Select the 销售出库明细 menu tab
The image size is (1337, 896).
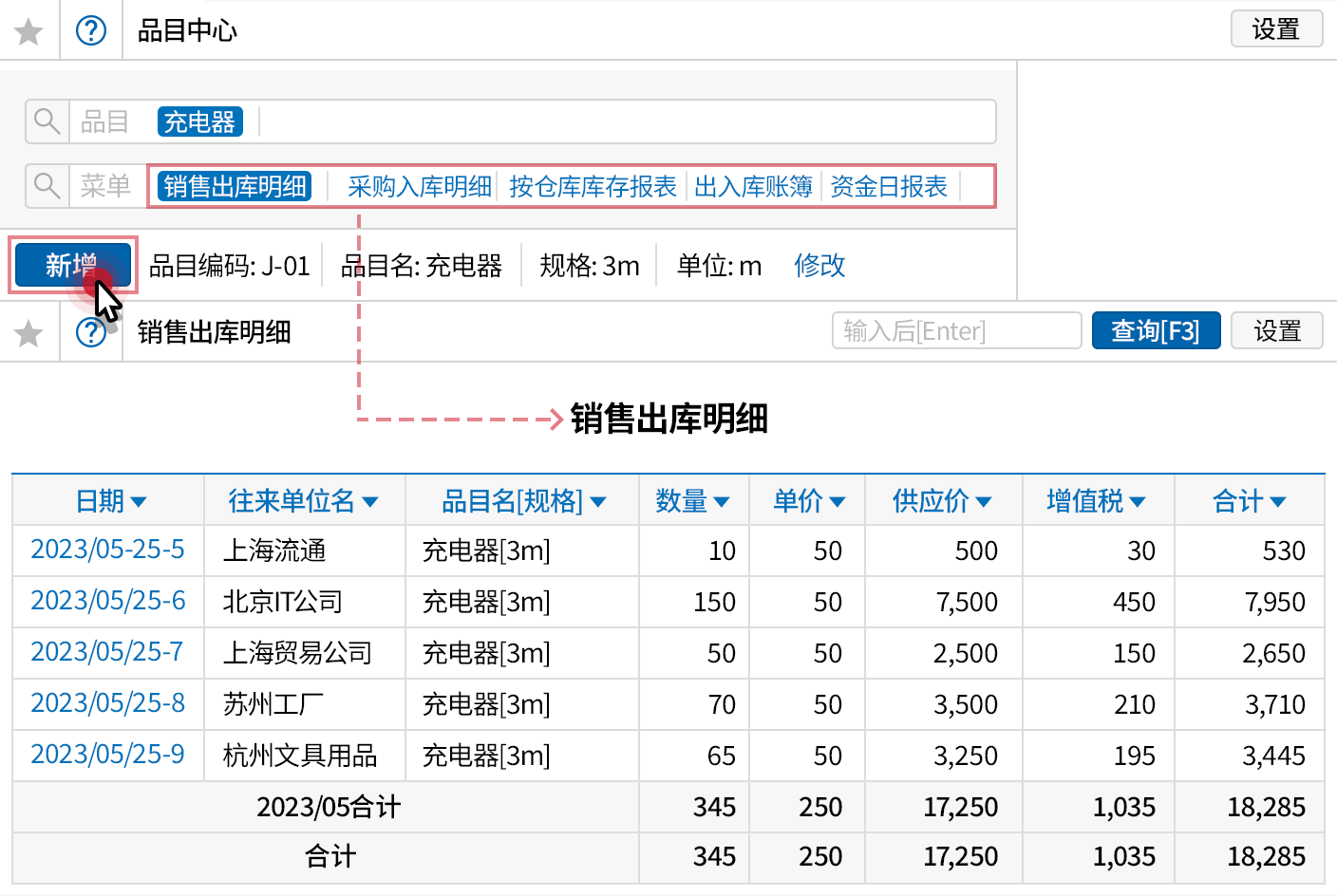235,186
